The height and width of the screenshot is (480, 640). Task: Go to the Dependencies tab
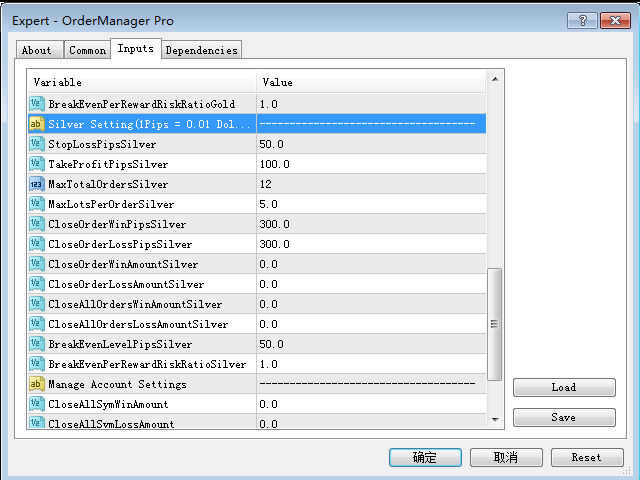pyautogui.click(x=201, y=50)
